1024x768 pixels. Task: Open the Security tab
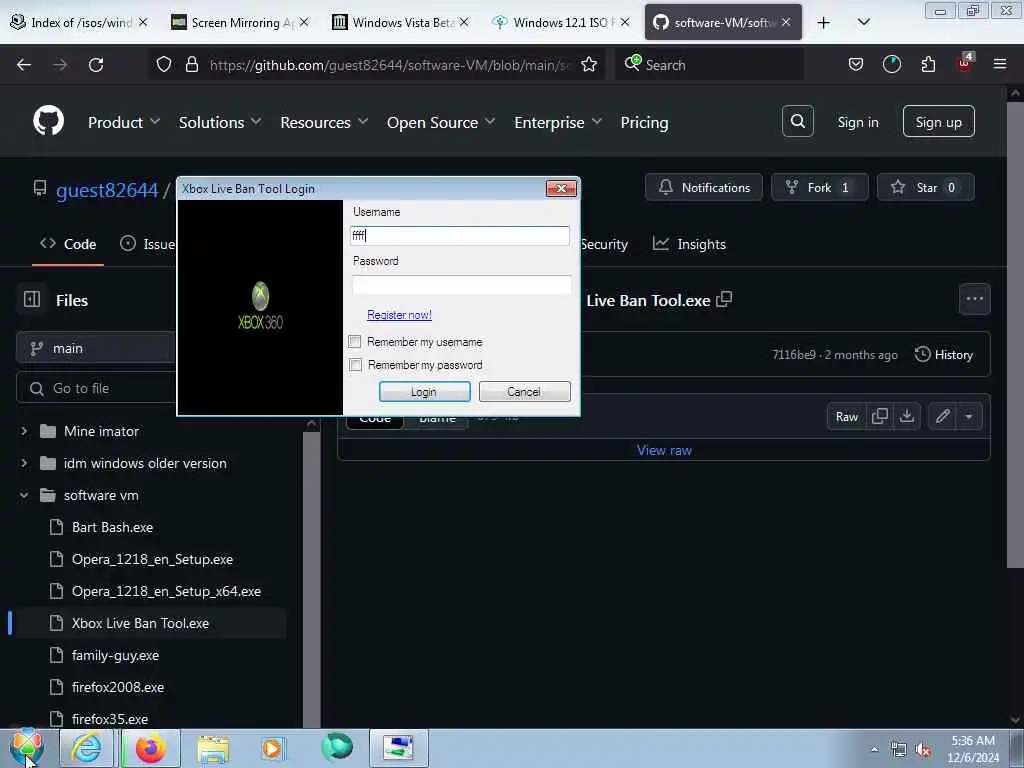coord(603,244)
